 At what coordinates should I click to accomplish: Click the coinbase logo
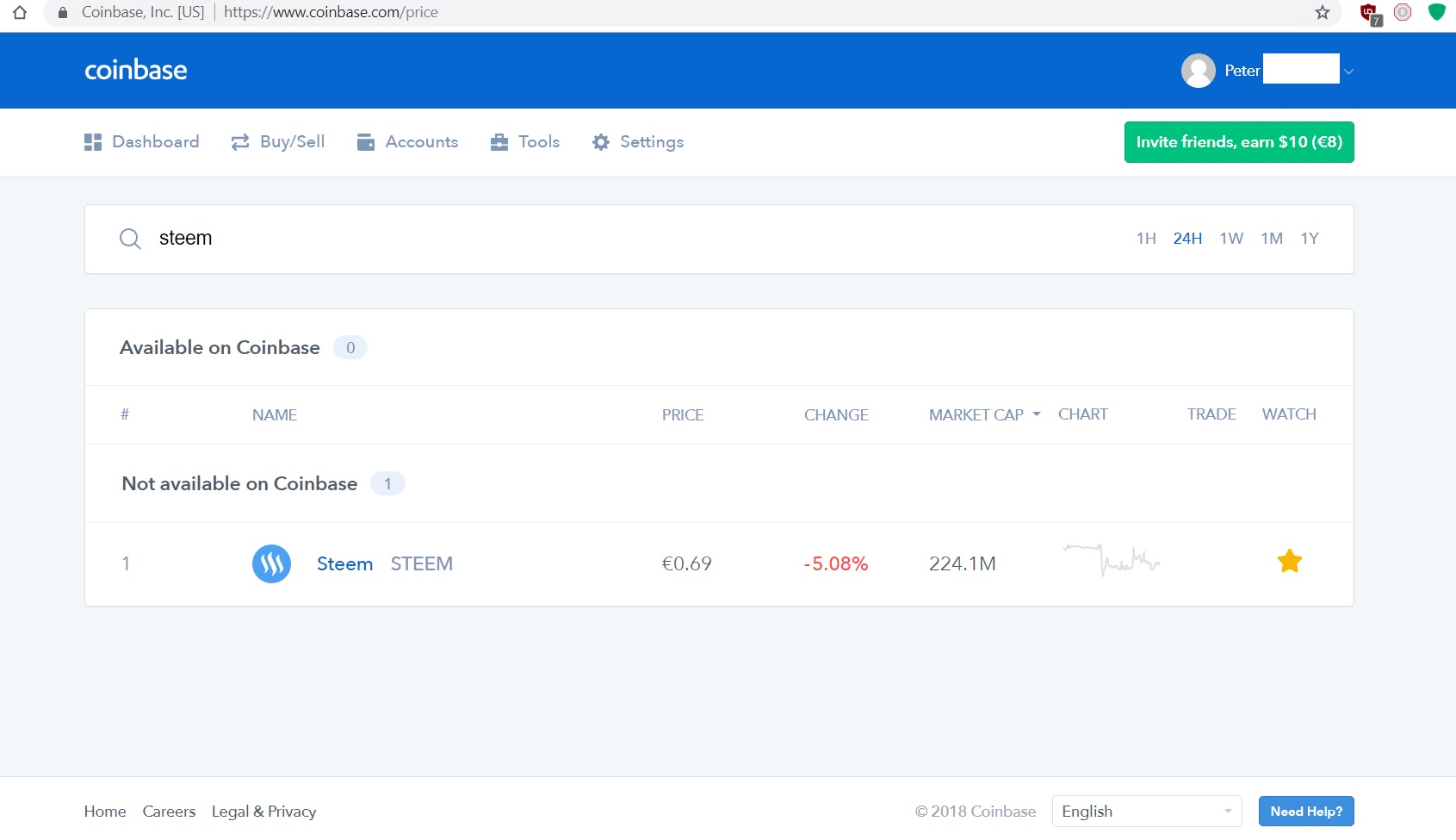coord(135,70)
